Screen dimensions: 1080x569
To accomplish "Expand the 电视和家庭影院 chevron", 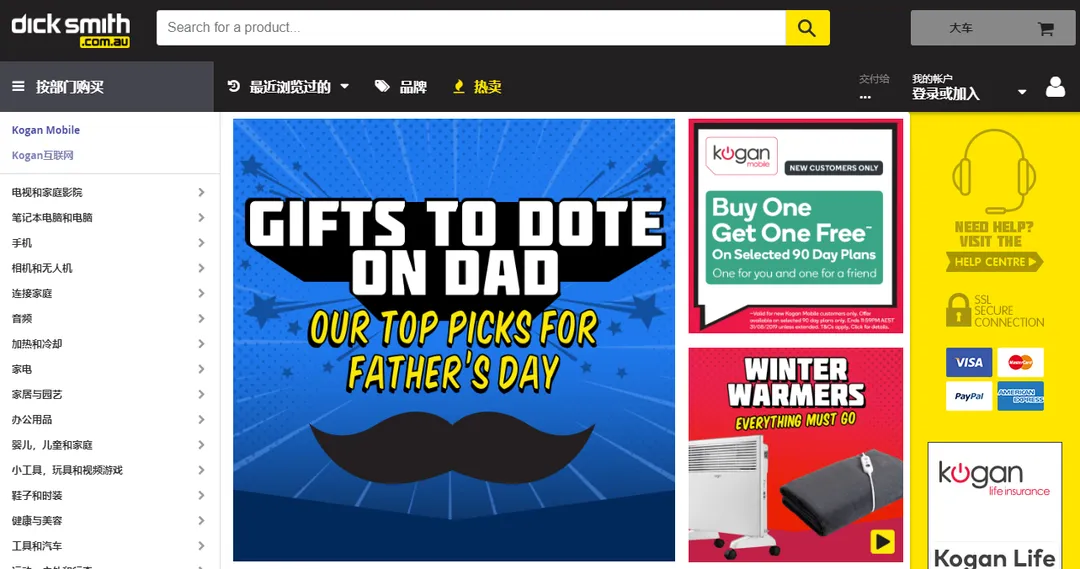I will [201, 192].
